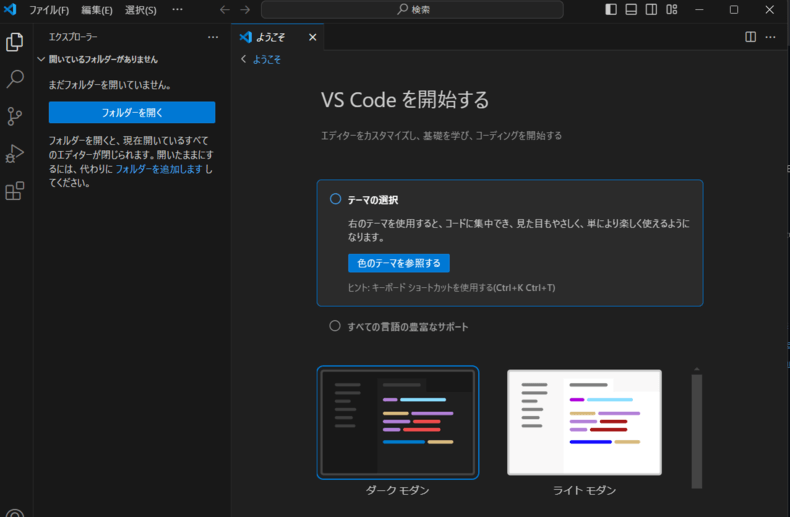Click the theme list vertical scrollbar

697,431
